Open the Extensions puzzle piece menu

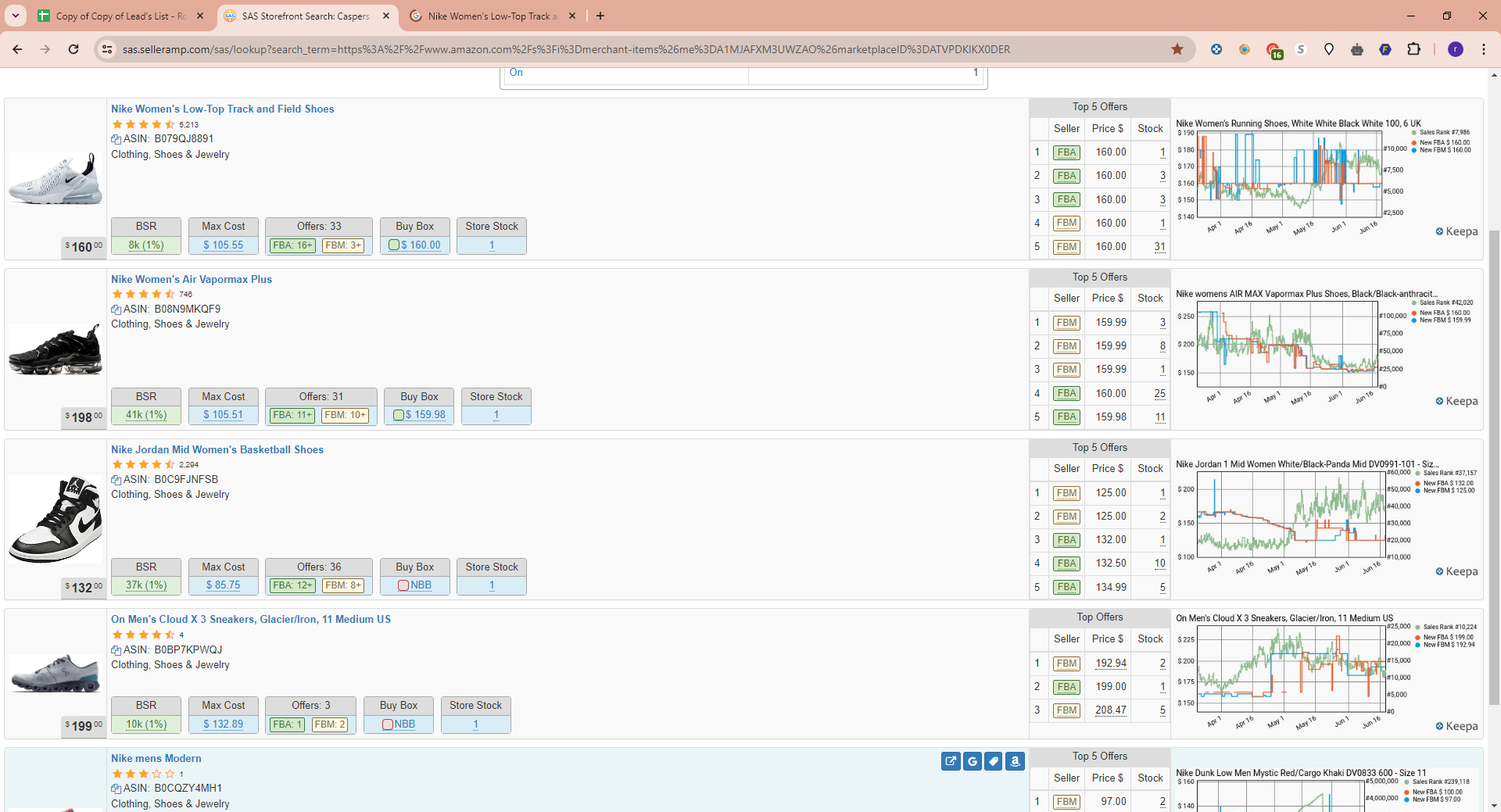point(1413,49)
